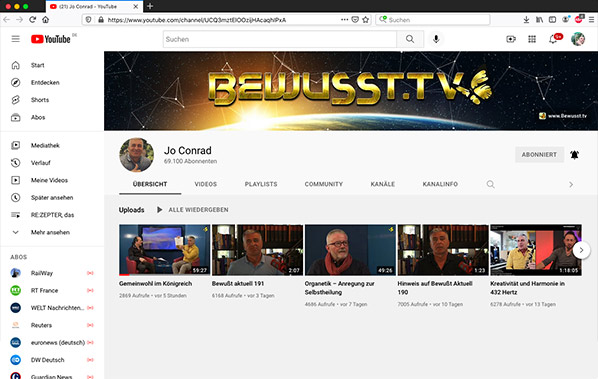Viewport: 598px width, 379px height.
Task: Show more channel tabs with right chevron
Action: (571, 185)
